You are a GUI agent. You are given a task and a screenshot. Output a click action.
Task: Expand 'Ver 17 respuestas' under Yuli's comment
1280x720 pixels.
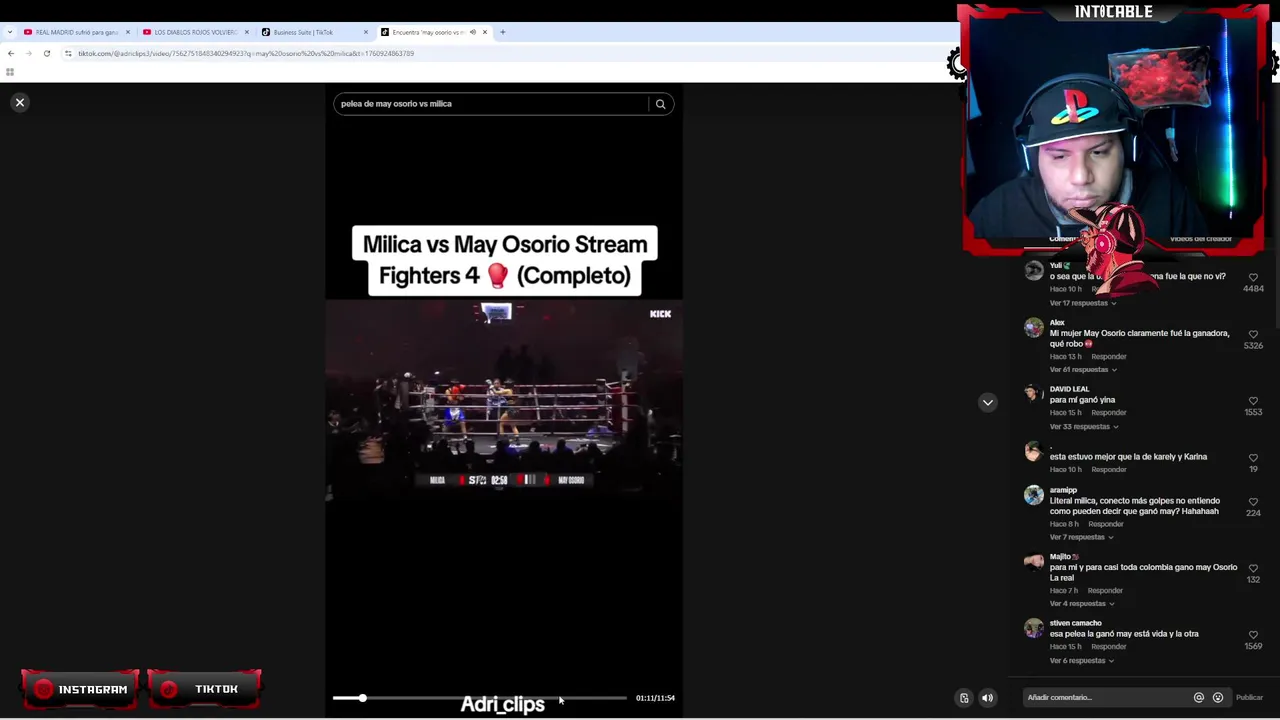pyautogui.click(x=1082, y=303)
